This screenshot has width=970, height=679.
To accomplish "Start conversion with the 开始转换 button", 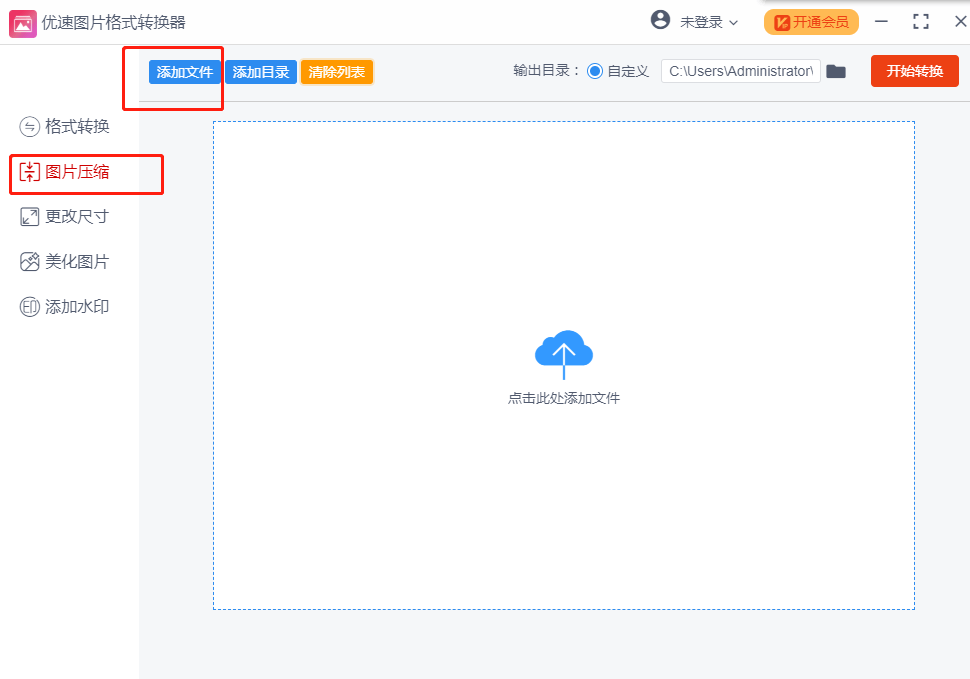I will point(914,71).
